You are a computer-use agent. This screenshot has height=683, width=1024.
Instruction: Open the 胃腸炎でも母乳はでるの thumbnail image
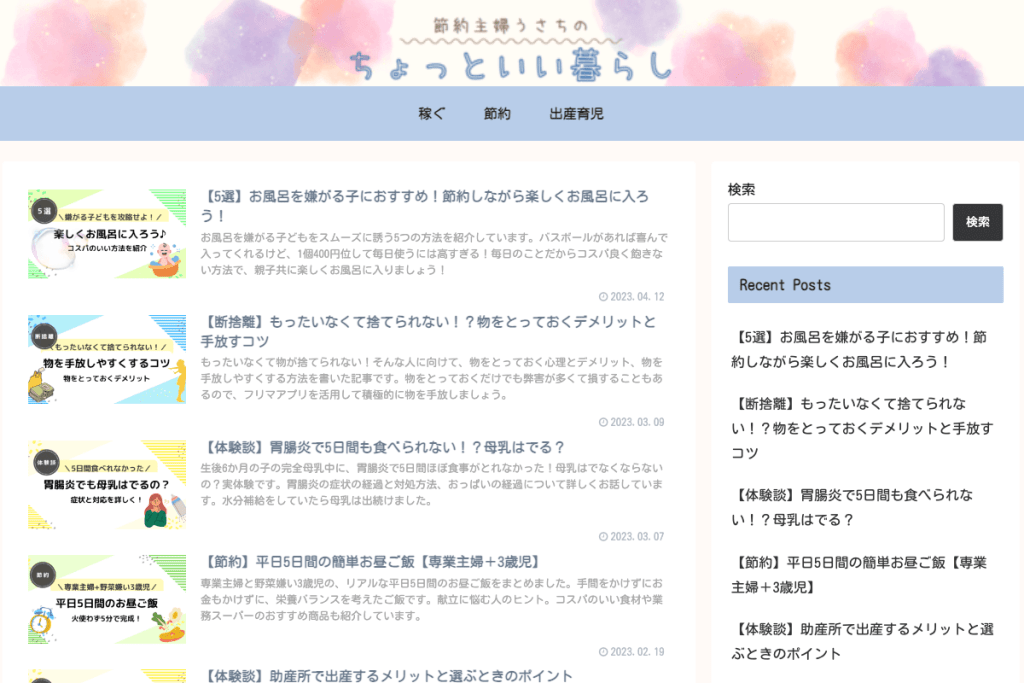pyautogui.click(x=107, y=484)
